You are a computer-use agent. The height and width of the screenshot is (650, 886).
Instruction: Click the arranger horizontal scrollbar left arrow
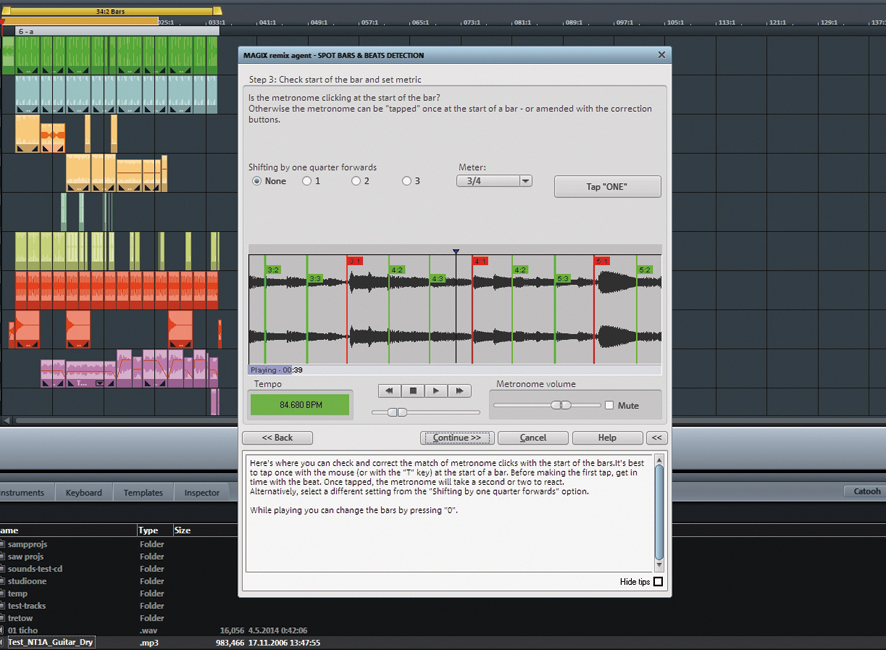coord(7,421)
